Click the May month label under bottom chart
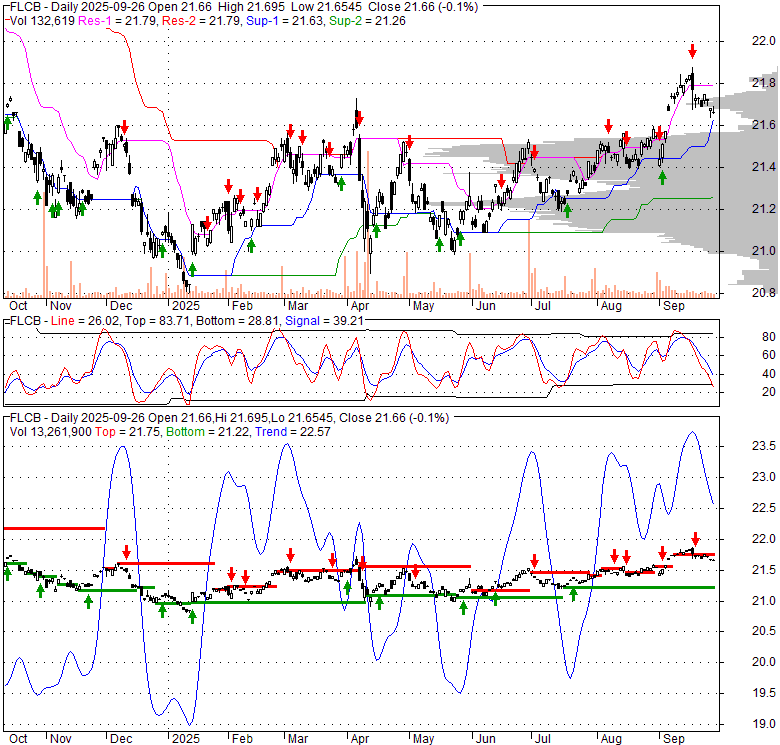780x745 pixels. pyautogui.click(x=423, y=739)
